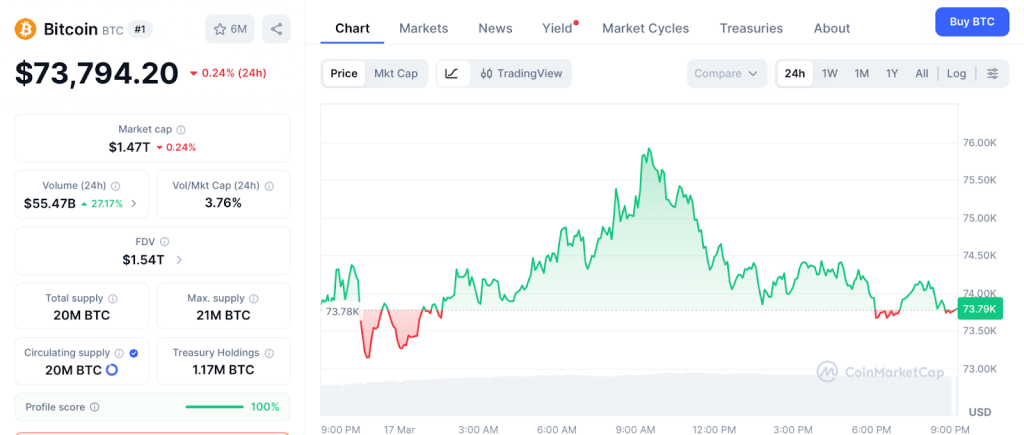Click the Profile score progress bar
Image resolution: width=1024 pixels, height=435 pixels.
point(214,407)
